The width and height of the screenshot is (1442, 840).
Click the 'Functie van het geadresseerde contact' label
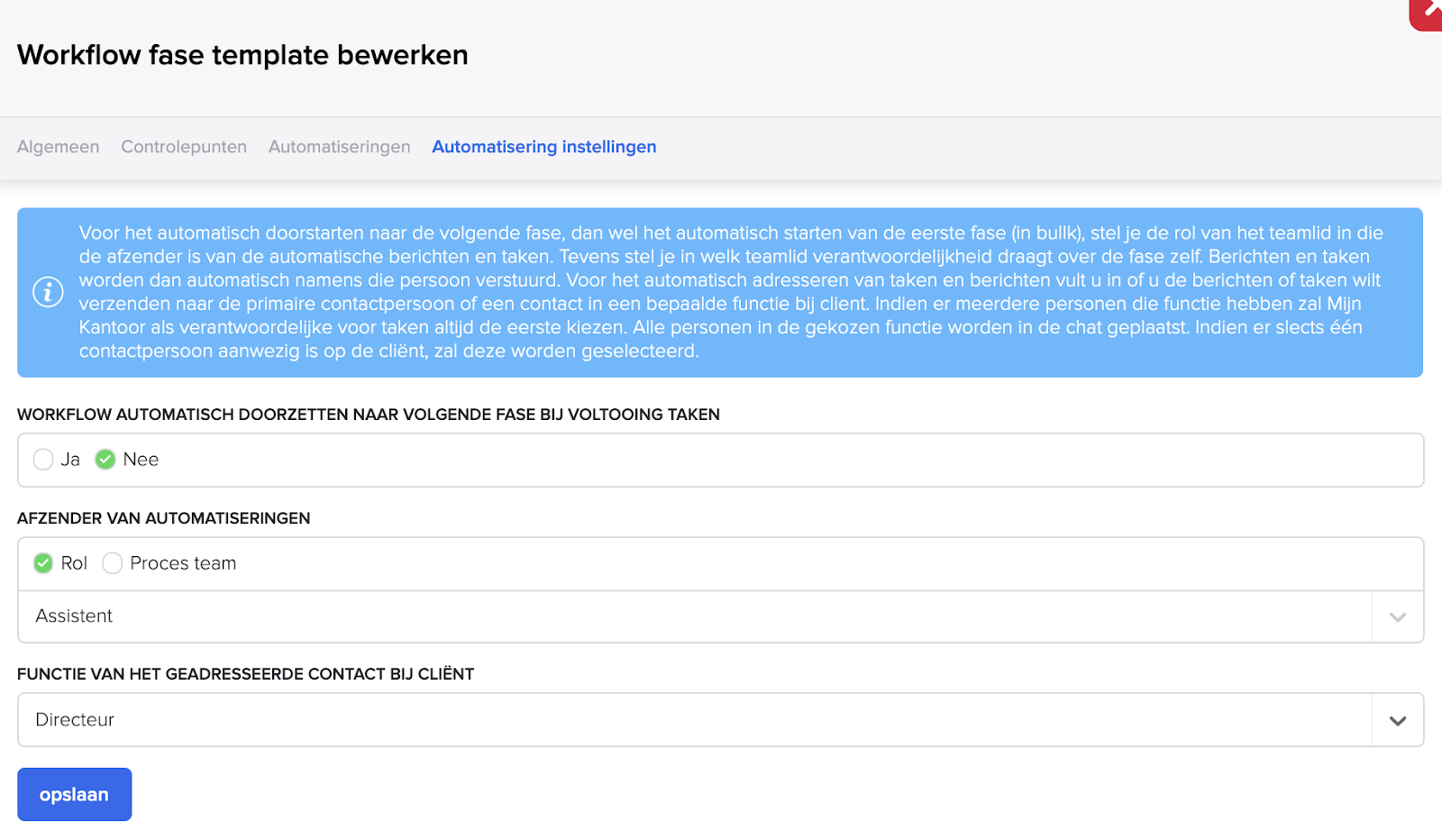tap(245, 674)
